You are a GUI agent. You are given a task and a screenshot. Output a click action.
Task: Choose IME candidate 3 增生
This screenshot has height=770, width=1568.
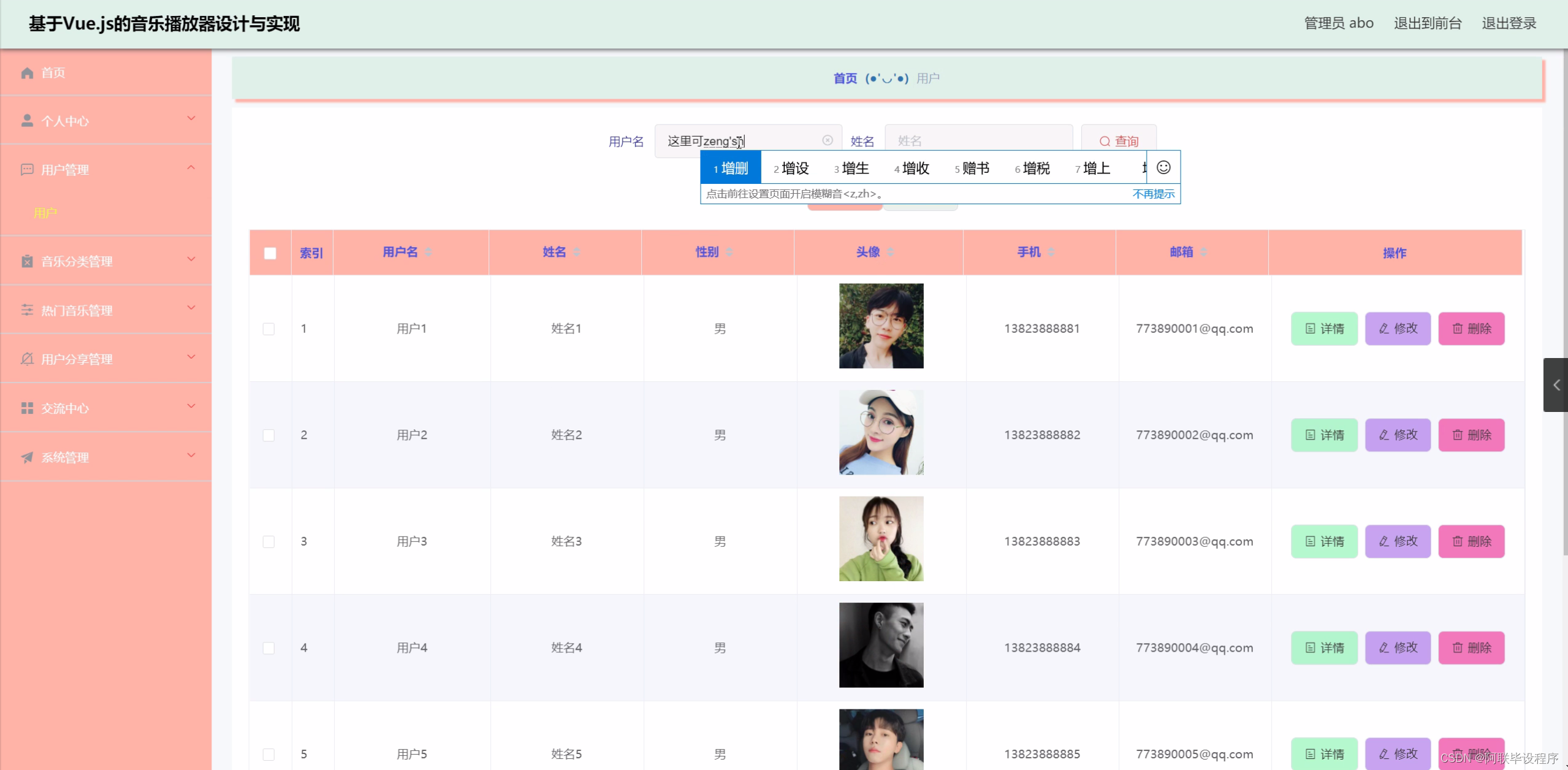click(x=851, y=168)
